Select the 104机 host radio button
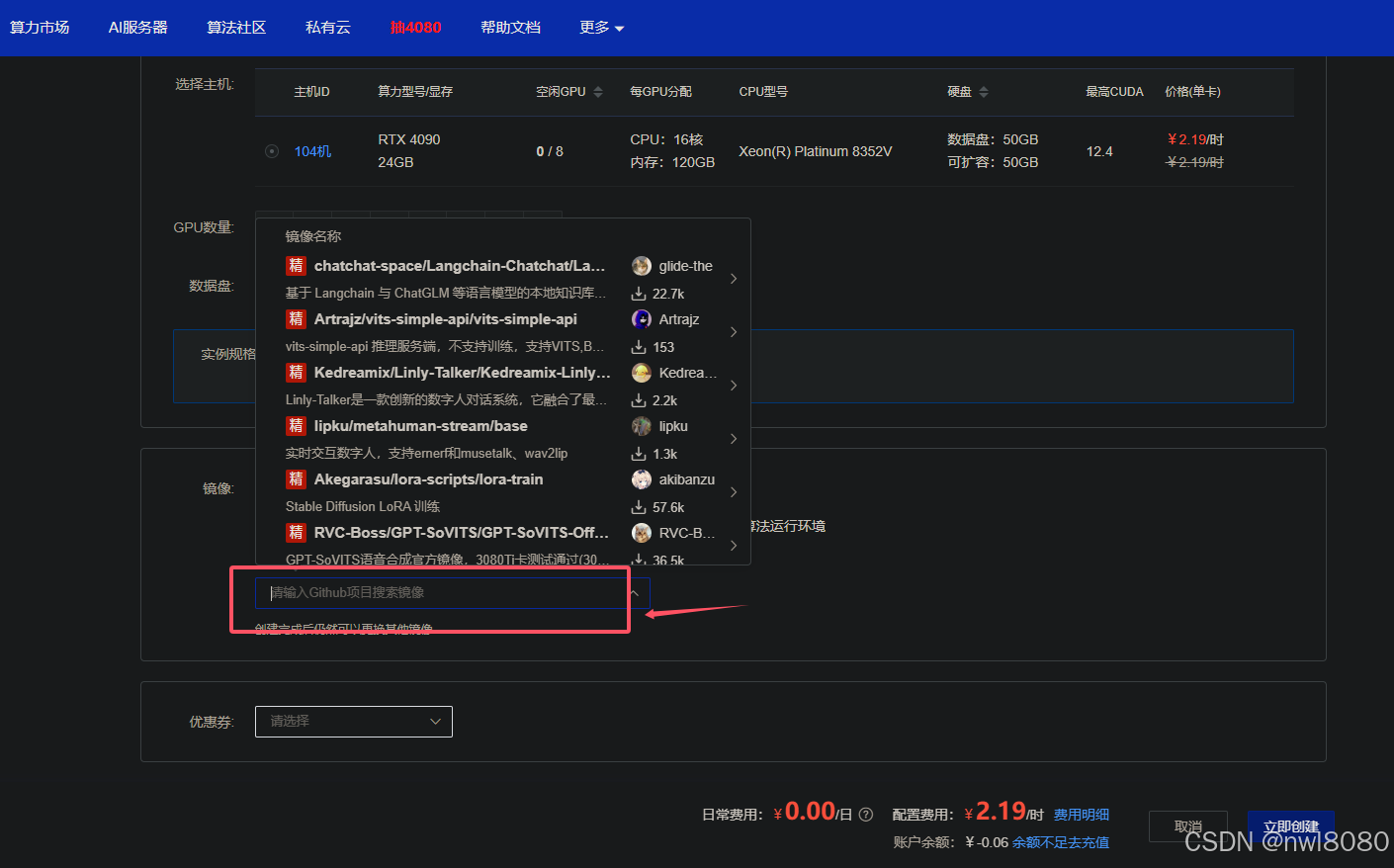The width and height of the screenshot is (1394, 868). (272, 151)
